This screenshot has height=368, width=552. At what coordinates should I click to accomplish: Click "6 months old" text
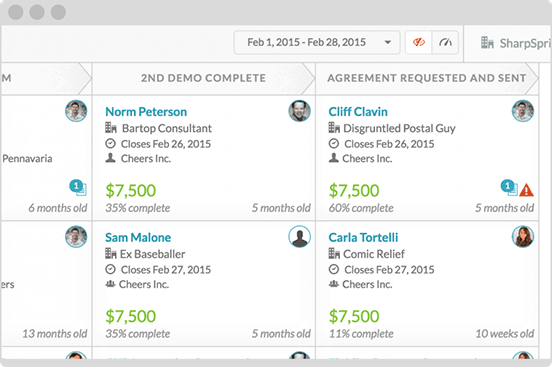tap(58, 208)
